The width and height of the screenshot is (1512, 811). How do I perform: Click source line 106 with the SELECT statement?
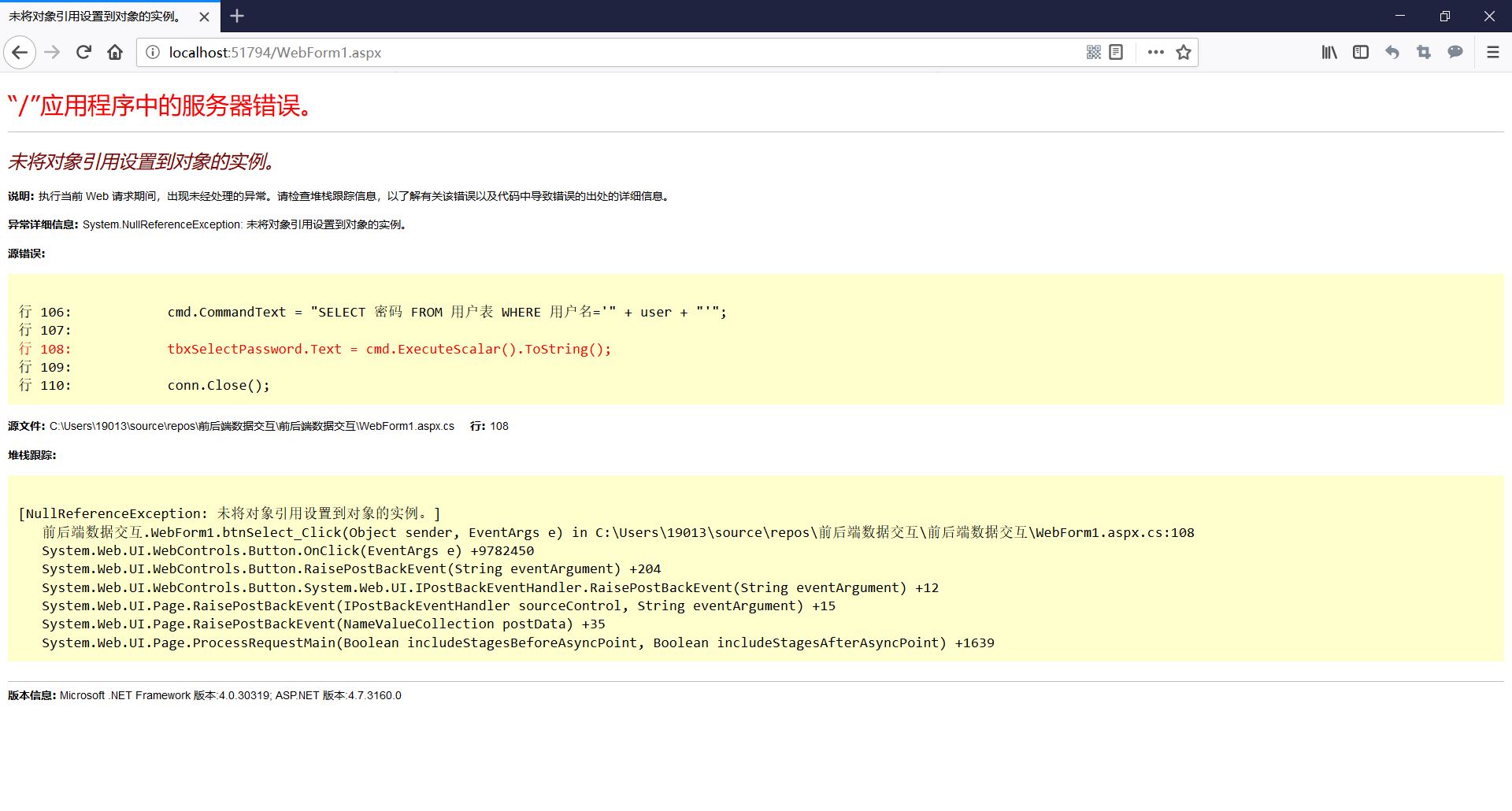pyautogui.click(x=372, y=312)
